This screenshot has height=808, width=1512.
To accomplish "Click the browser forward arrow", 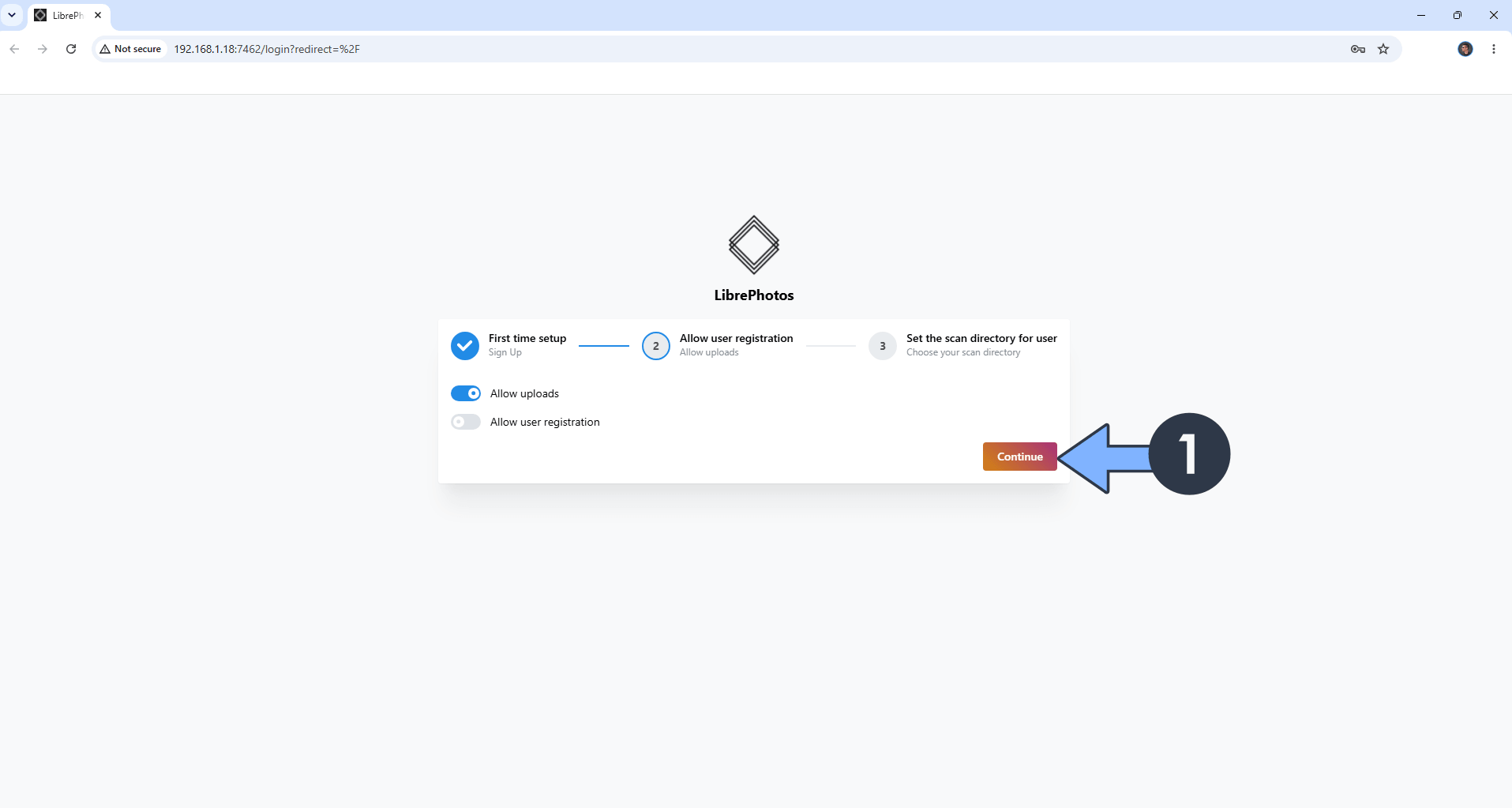I will coord(43,49).
